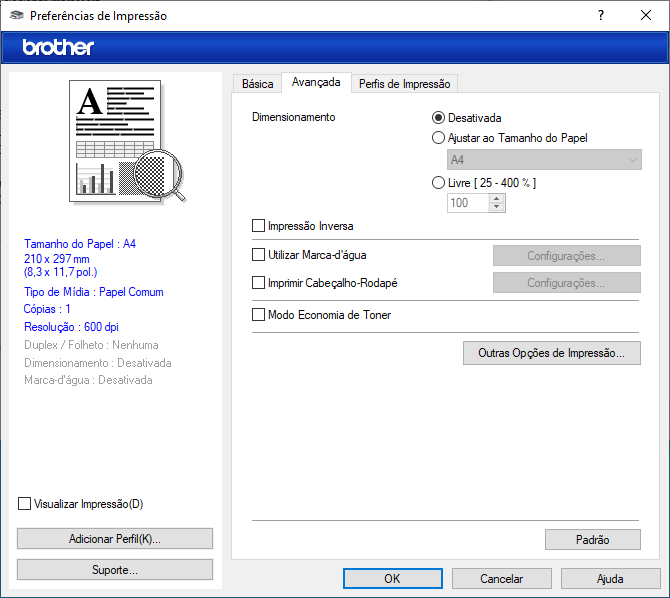Image resolution: width=670 pixels, height=598 pixels.
Task: Click the scaling percentage input field
Action: click(467, 203)
